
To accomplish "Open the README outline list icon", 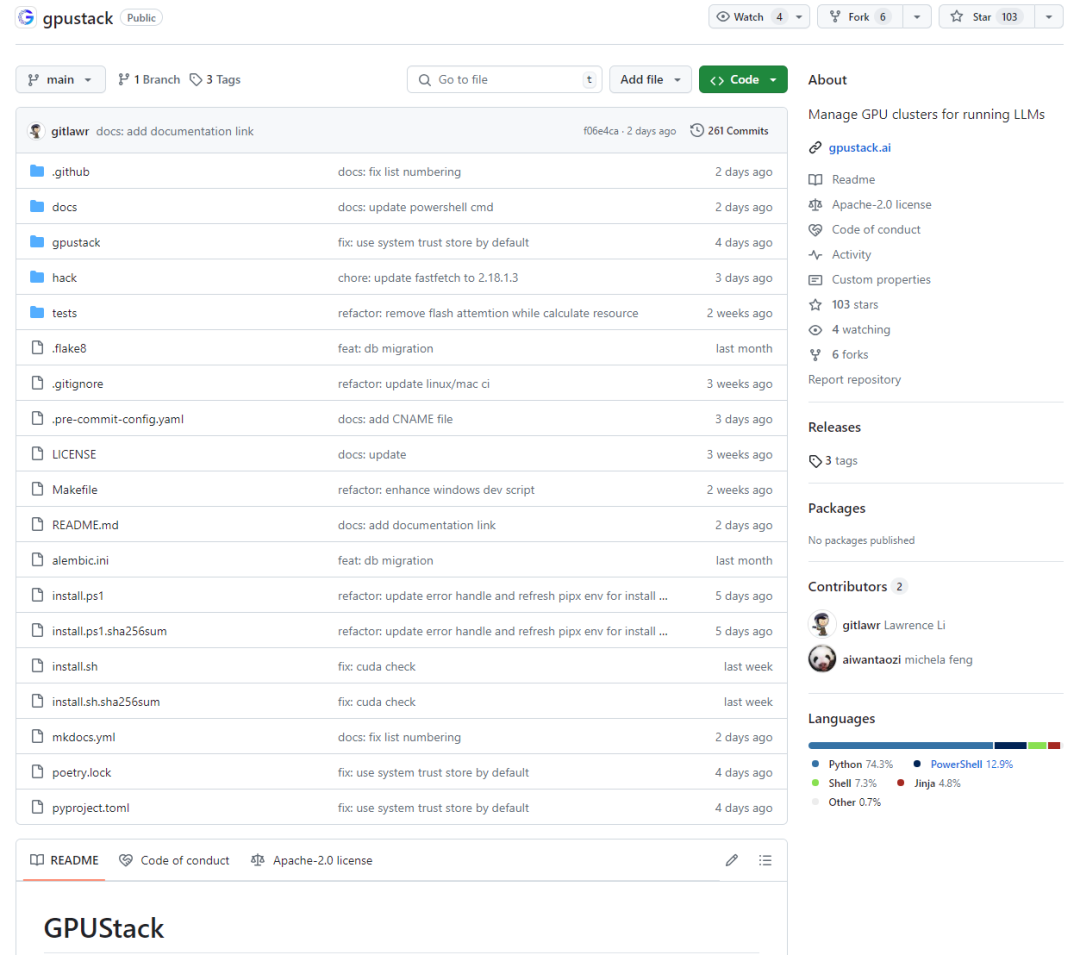I will click(765, 860).
